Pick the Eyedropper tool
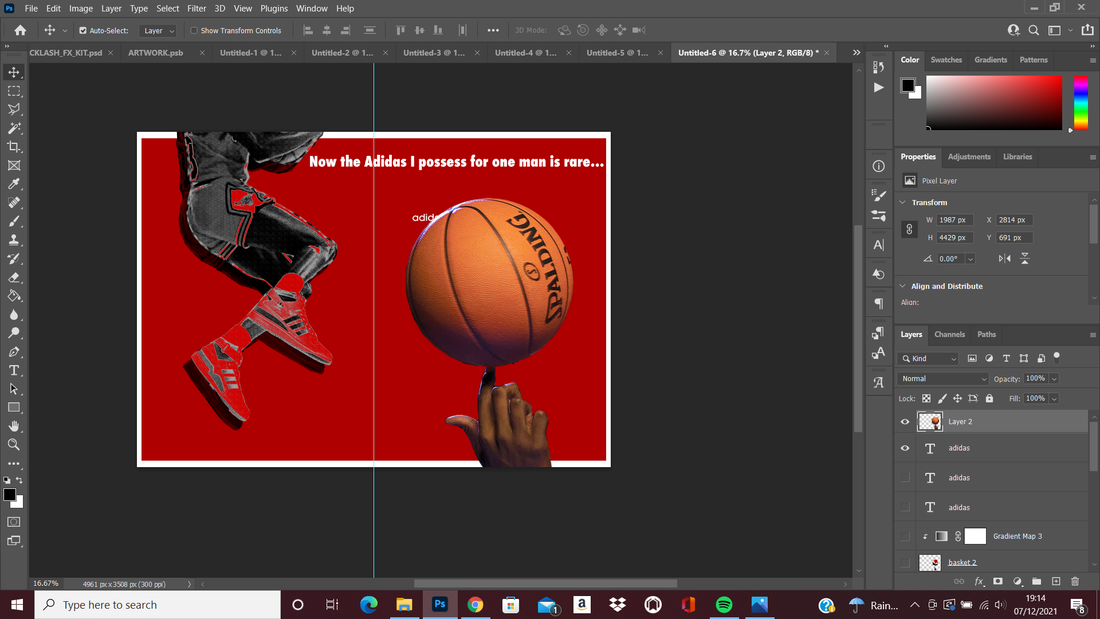Viewport: 1100px width, 619px height. click(x=14, y=184)
